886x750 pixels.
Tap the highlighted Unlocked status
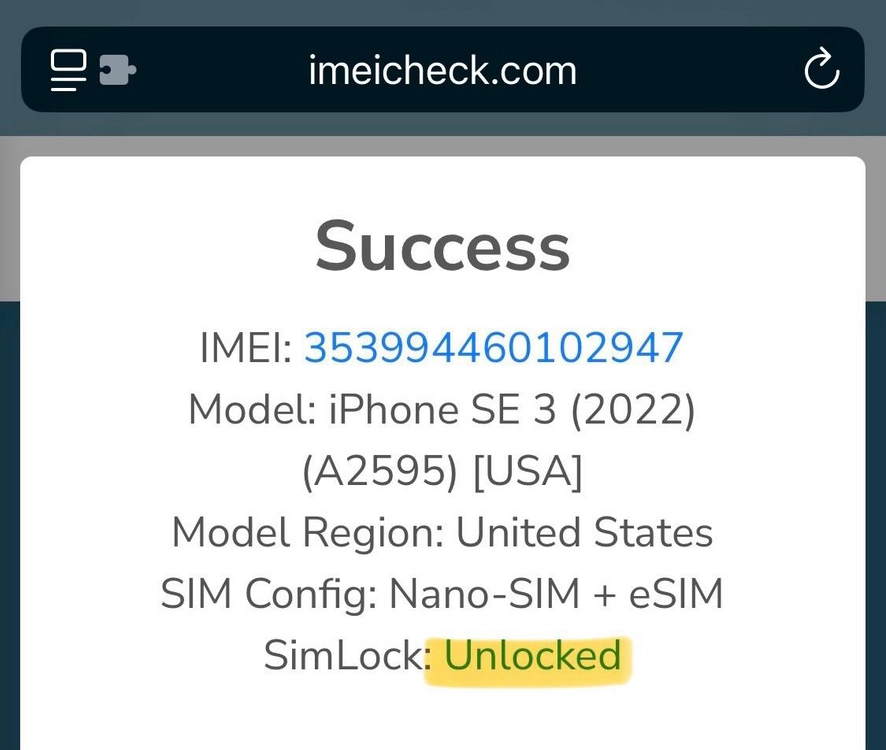point(533,656)
